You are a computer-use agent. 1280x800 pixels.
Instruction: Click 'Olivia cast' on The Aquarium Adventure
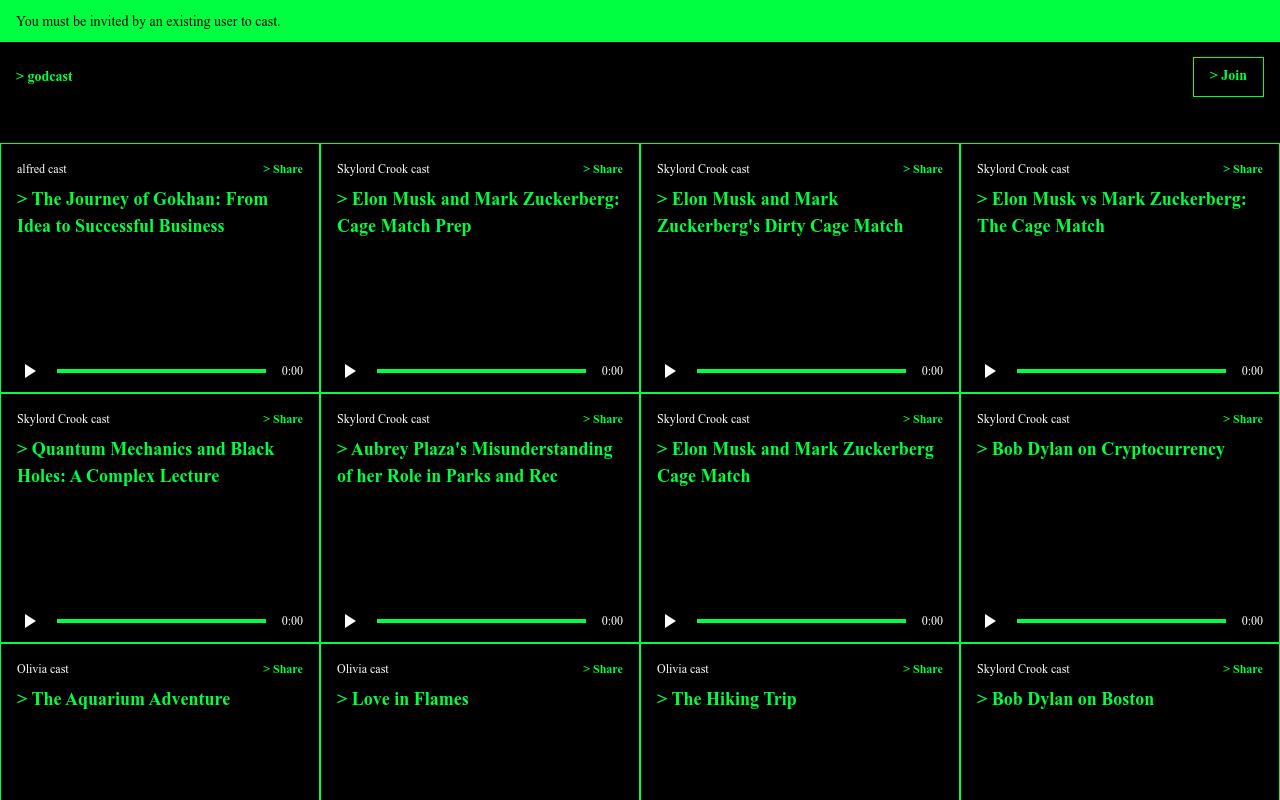43,669
